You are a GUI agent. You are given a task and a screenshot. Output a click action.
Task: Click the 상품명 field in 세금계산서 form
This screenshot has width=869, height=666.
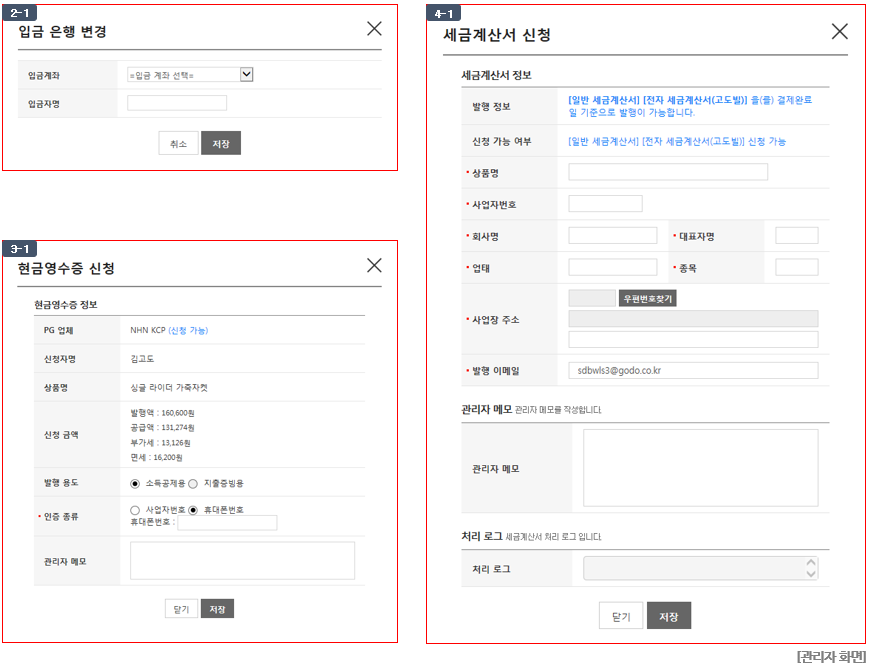(668, 172)
